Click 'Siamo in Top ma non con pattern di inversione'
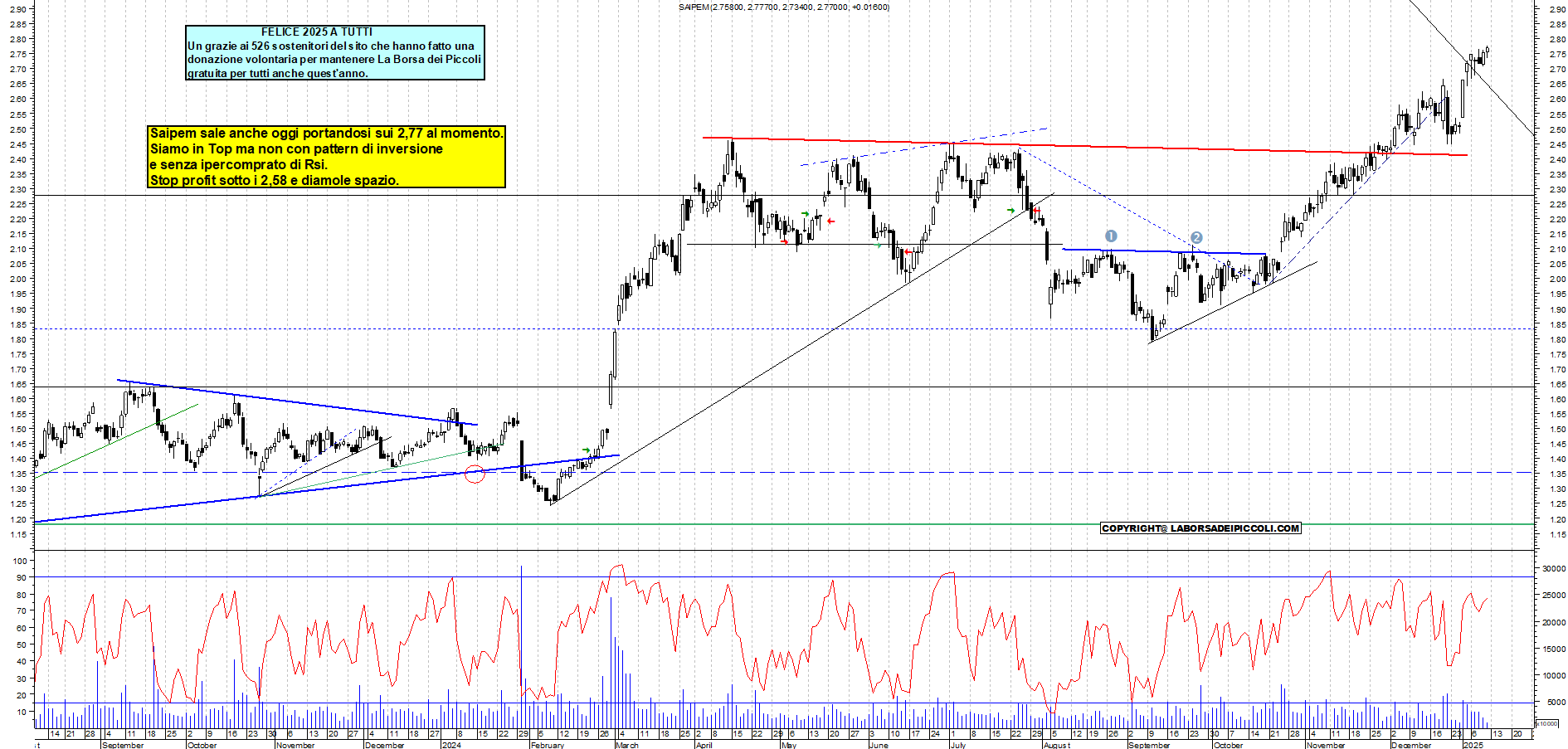The height and width of the screenshot is (749, 1568). point(296,148)
